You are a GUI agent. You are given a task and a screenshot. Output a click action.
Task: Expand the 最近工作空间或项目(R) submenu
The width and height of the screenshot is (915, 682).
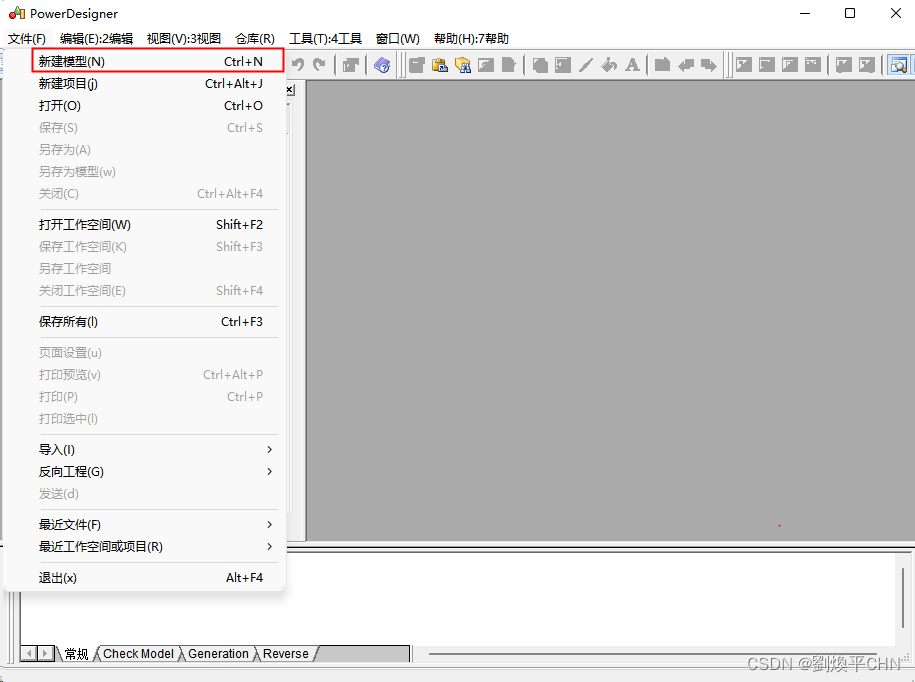coord(151,547)
